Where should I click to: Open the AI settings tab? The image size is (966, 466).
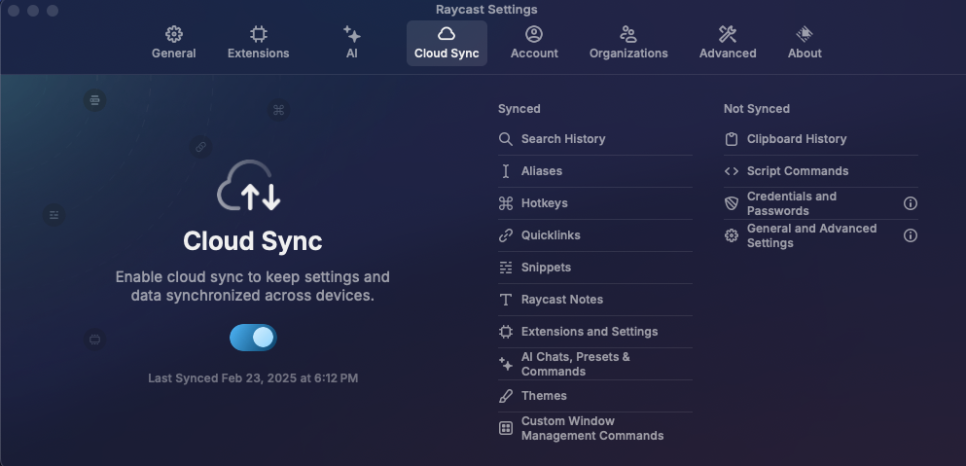click(x=352, y=43)
